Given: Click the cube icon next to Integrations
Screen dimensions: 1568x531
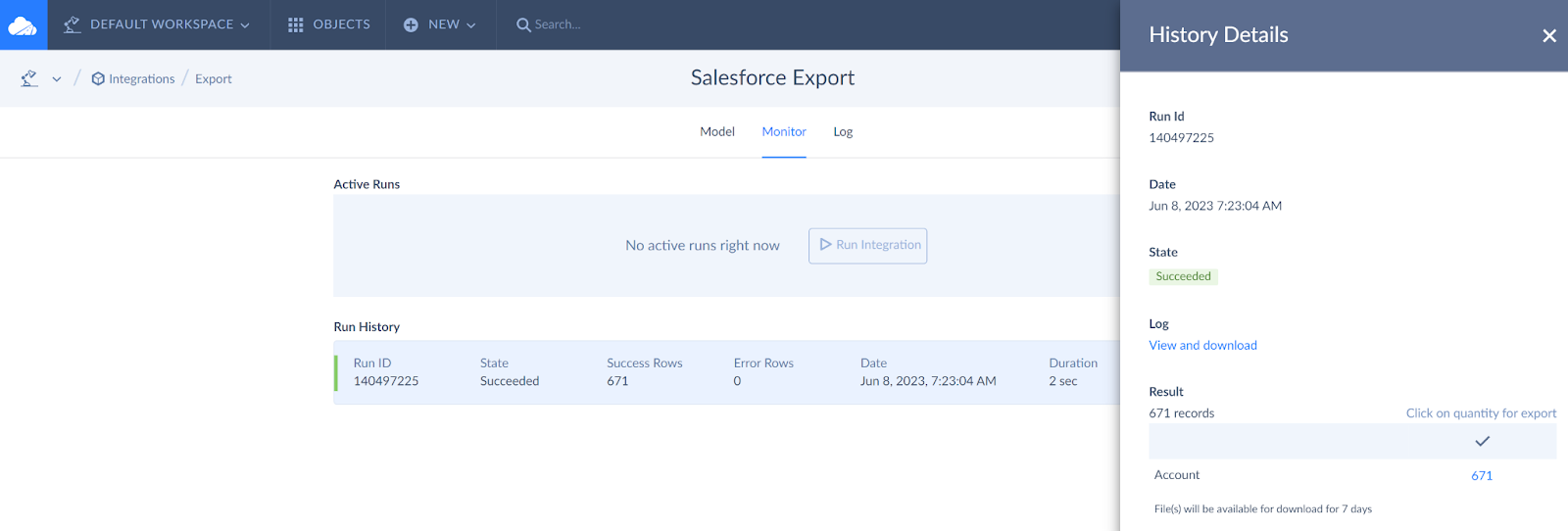Looking at the screenshot, I should [x=98, y=78].
